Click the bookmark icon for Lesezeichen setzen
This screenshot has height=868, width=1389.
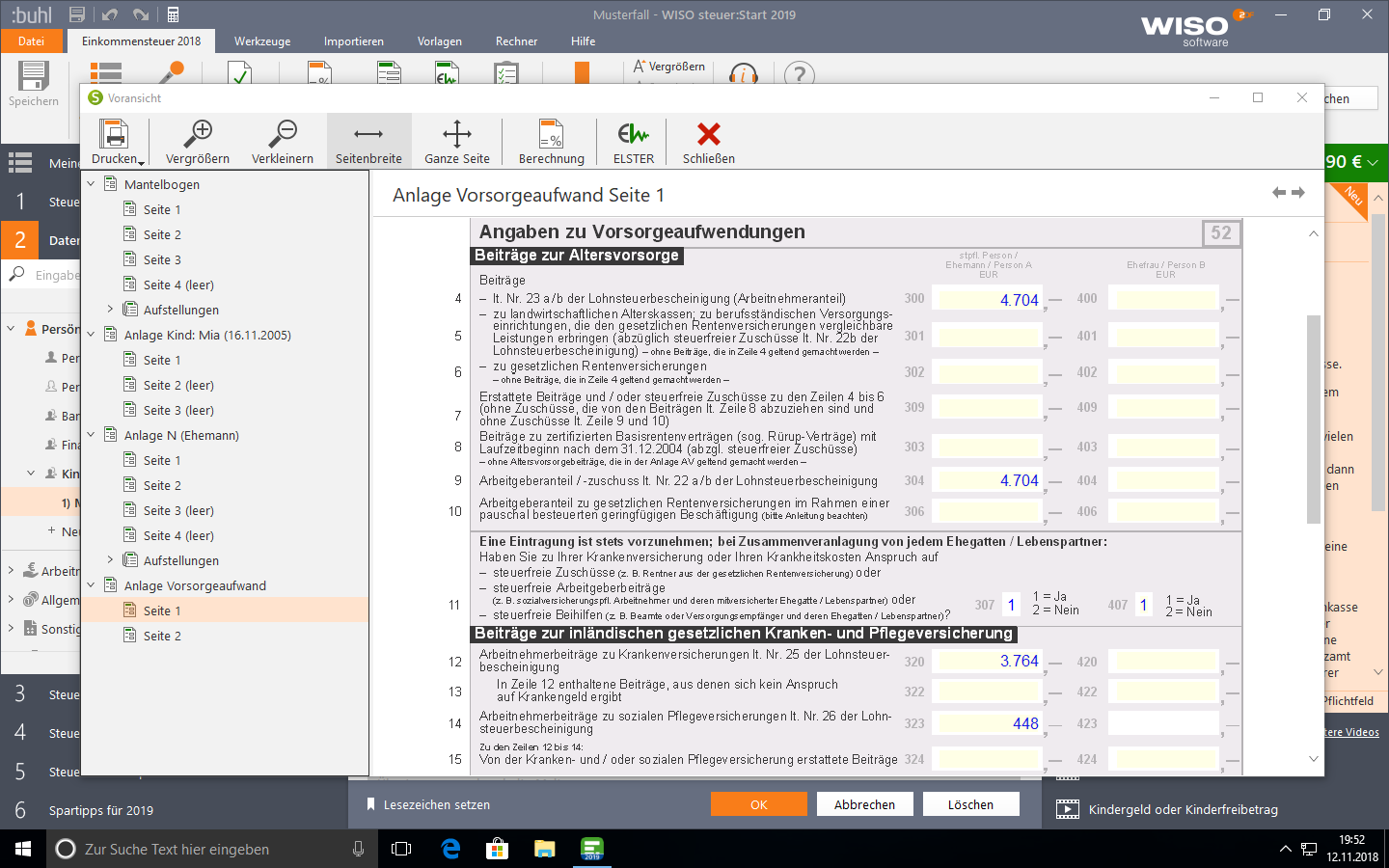(370, 804)
